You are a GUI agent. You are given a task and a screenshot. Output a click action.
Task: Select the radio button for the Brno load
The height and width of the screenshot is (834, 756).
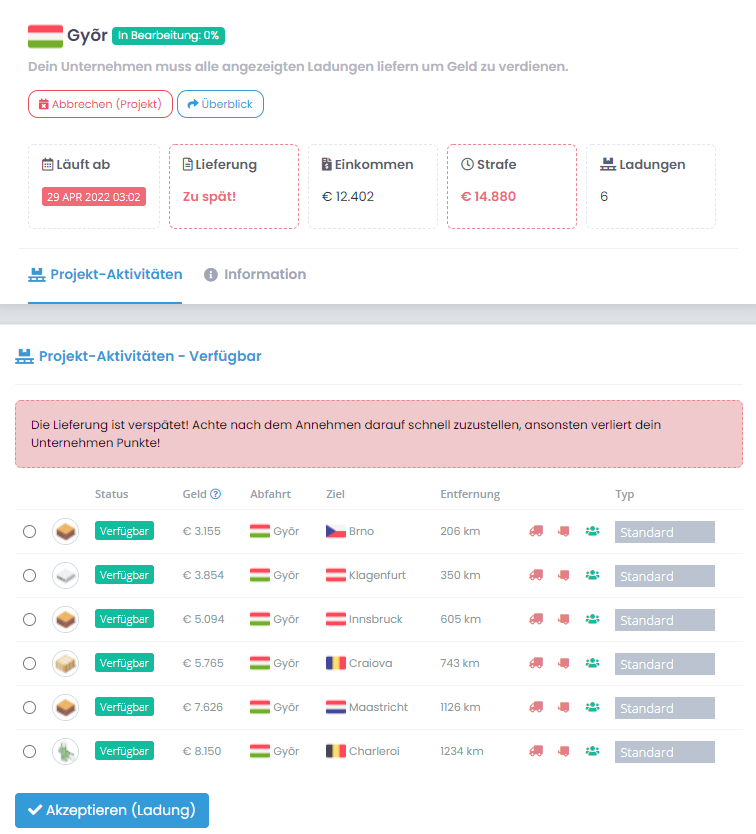29,531
